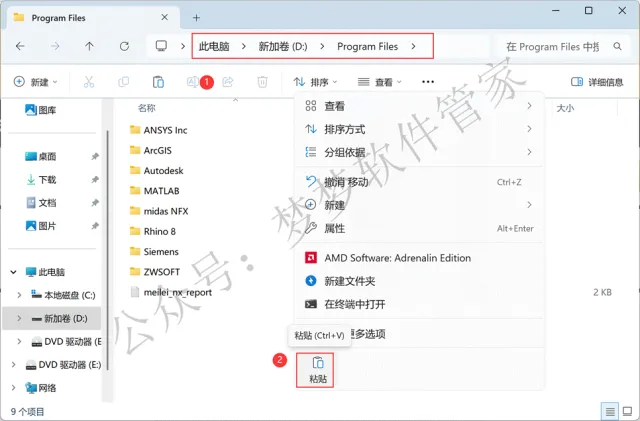Toggle the 详细信息 details pane
Screen dimensions: 640x421
pos(597,82)
